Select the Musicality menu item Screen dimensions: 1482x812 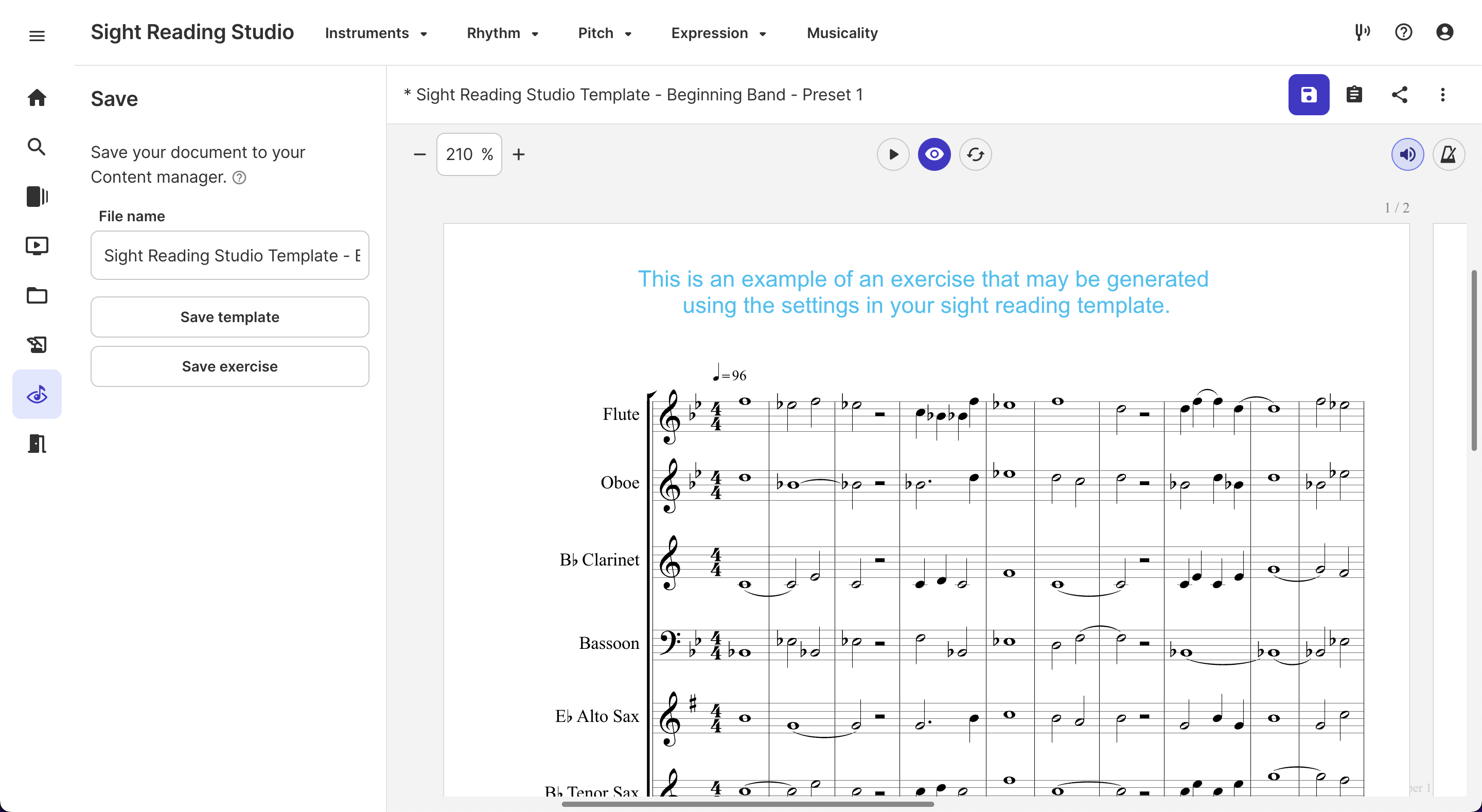[x=841, y=33]
